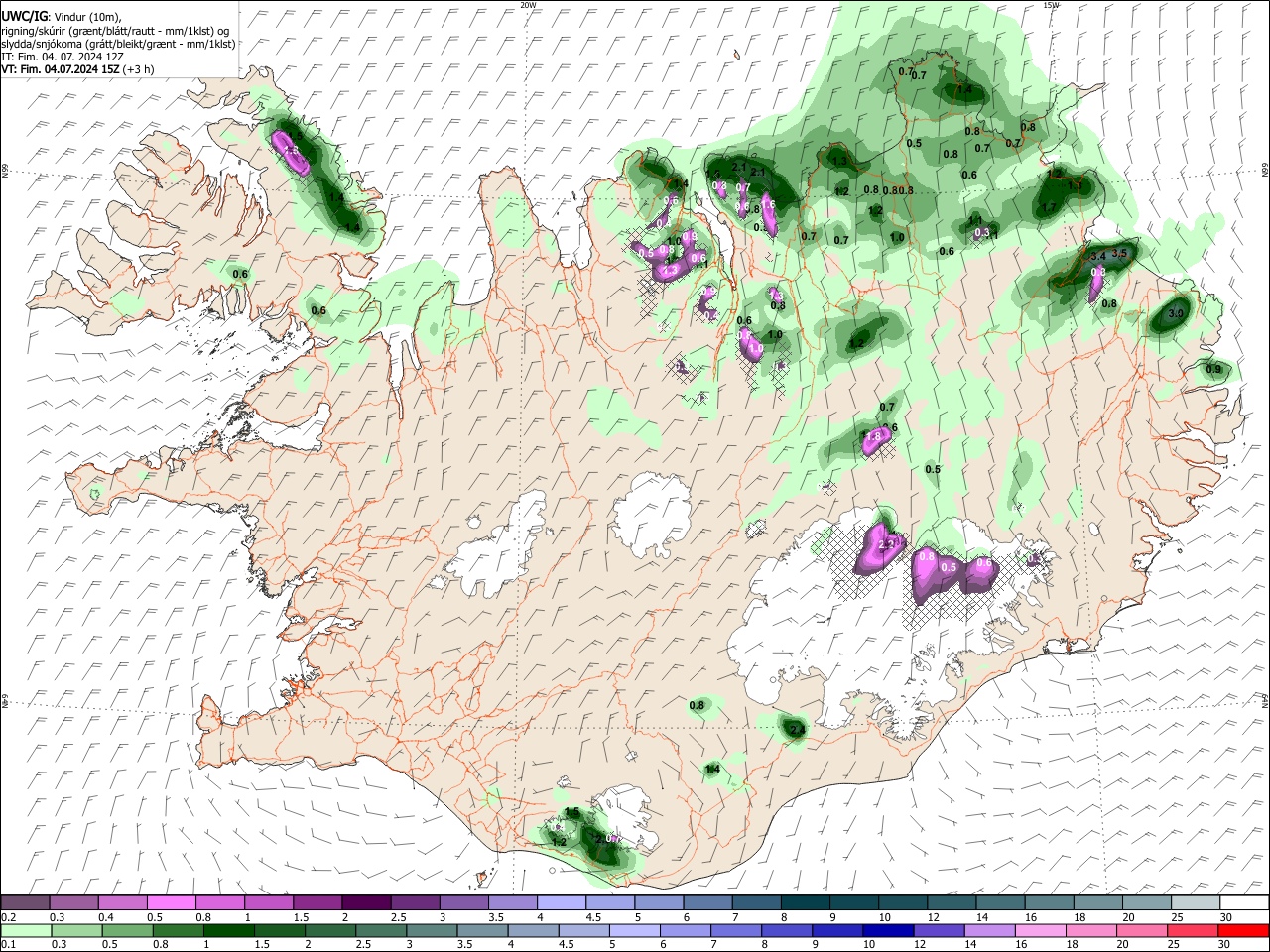Click the pale green 0.1 rain legend swatch
The width and height of the screenshot is (1270, 952).
[x=26, y=931]
